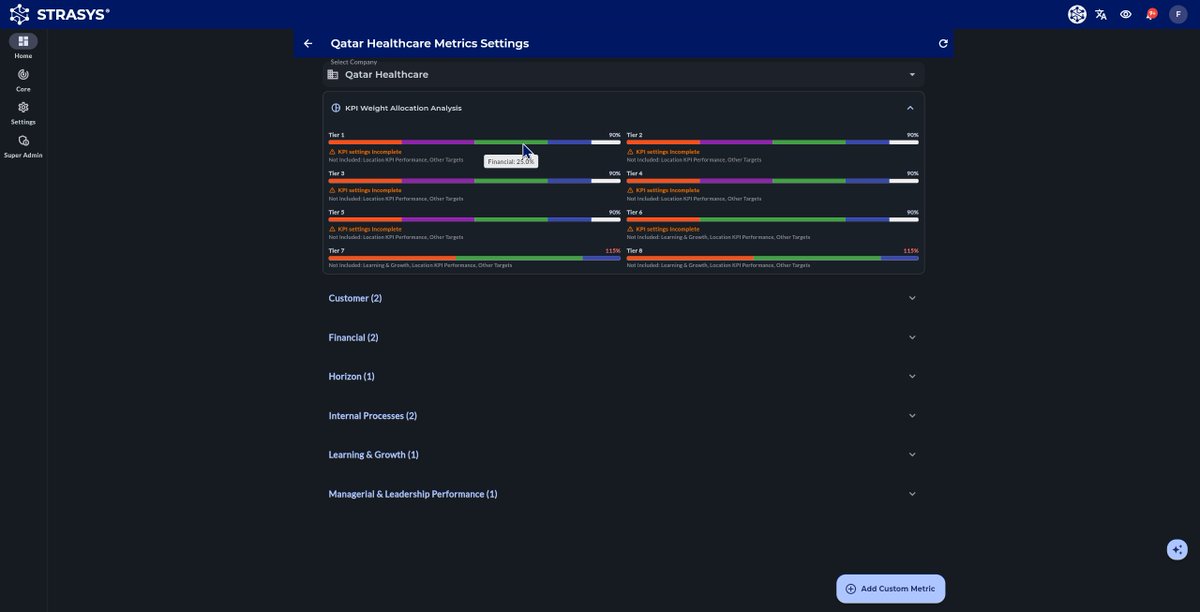
Task: Click the STRASYS logo
Action: point(59,14)
